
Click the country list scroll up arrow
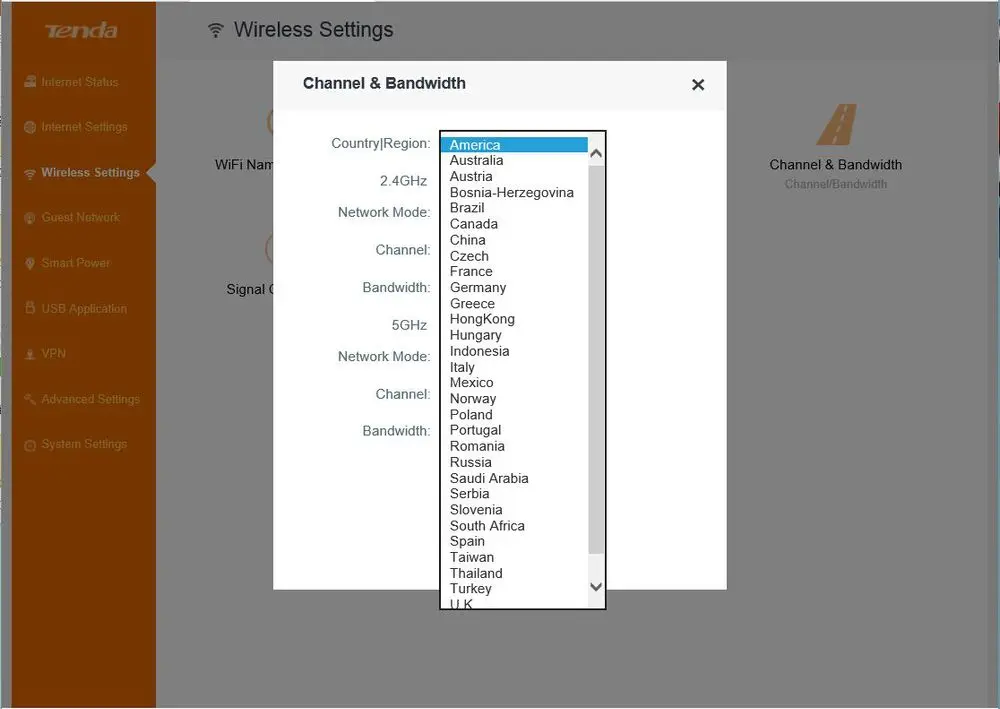(x=596, y=154)
